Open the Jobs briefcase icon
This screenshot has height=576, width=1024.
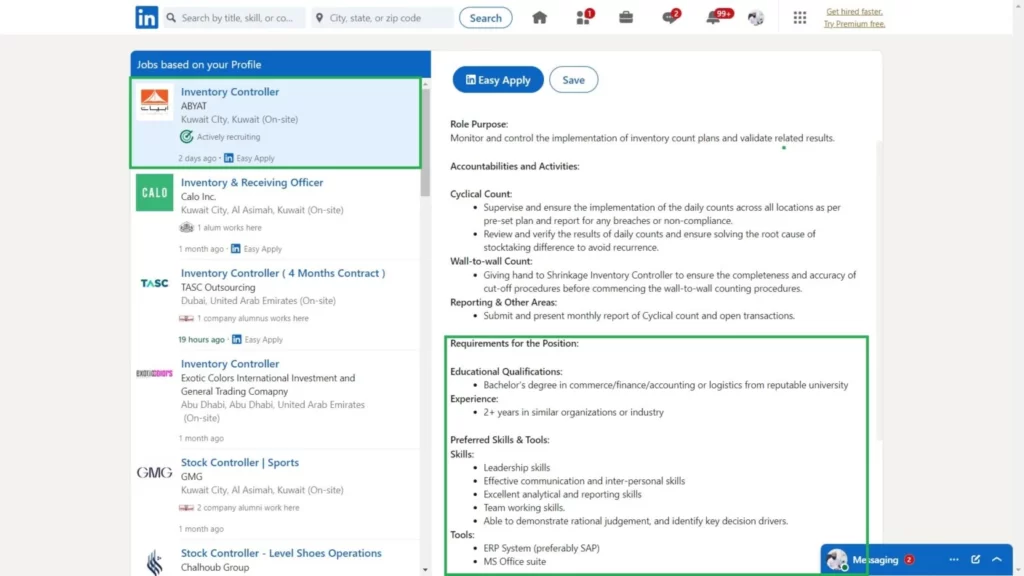pos(626,17)
